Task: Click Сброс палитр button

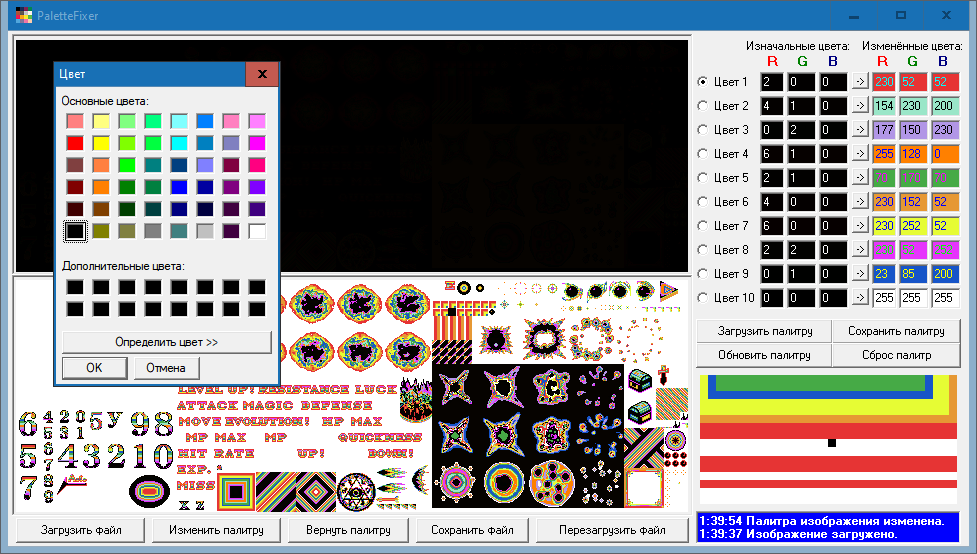Action: point(896,355)
